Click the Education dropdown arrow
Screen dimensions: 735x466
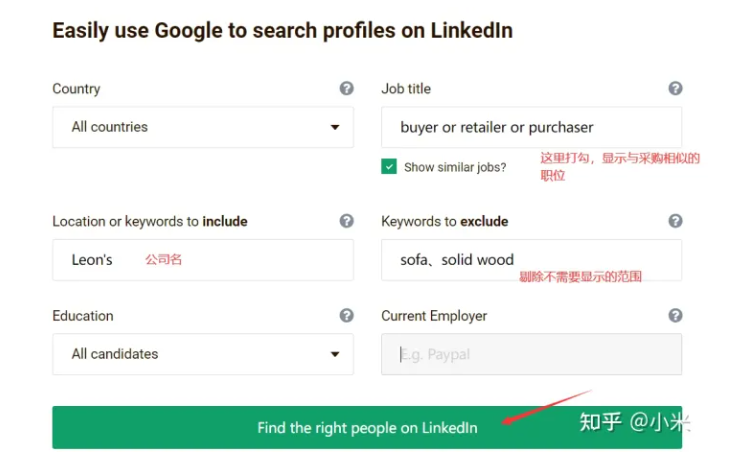(334, 355)
